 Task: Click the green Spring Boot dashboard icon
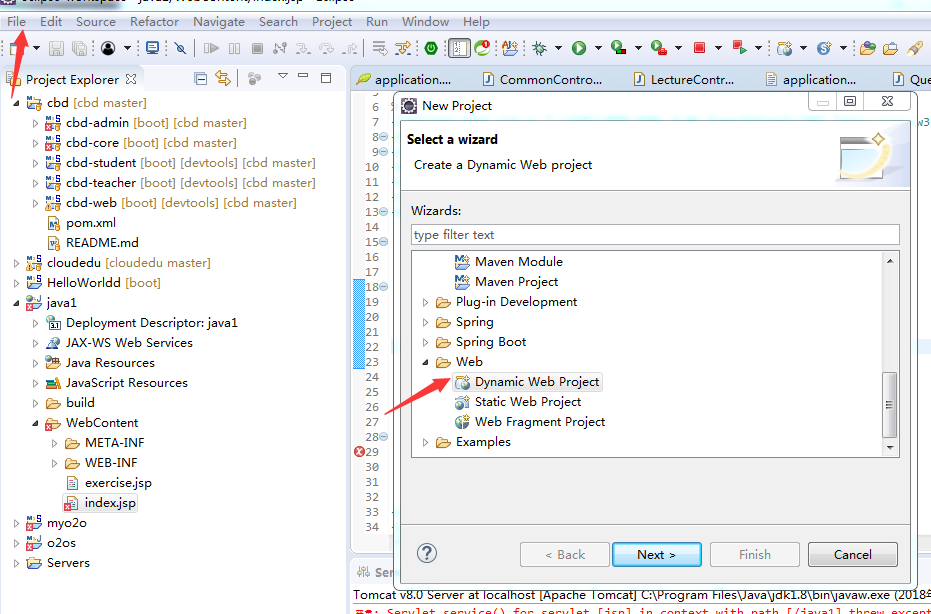(432, 48)
